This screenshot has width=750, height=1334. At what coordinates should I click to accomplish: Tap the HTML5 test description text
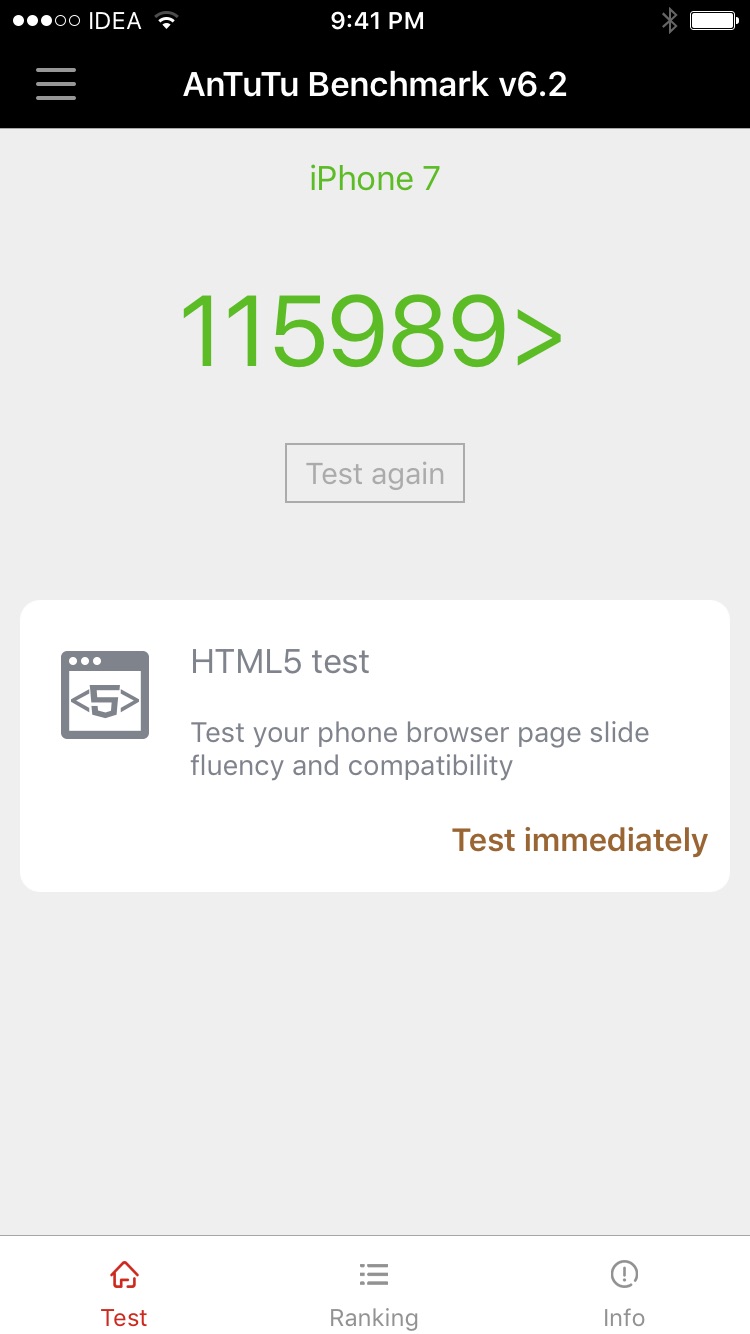pos(420,749)
